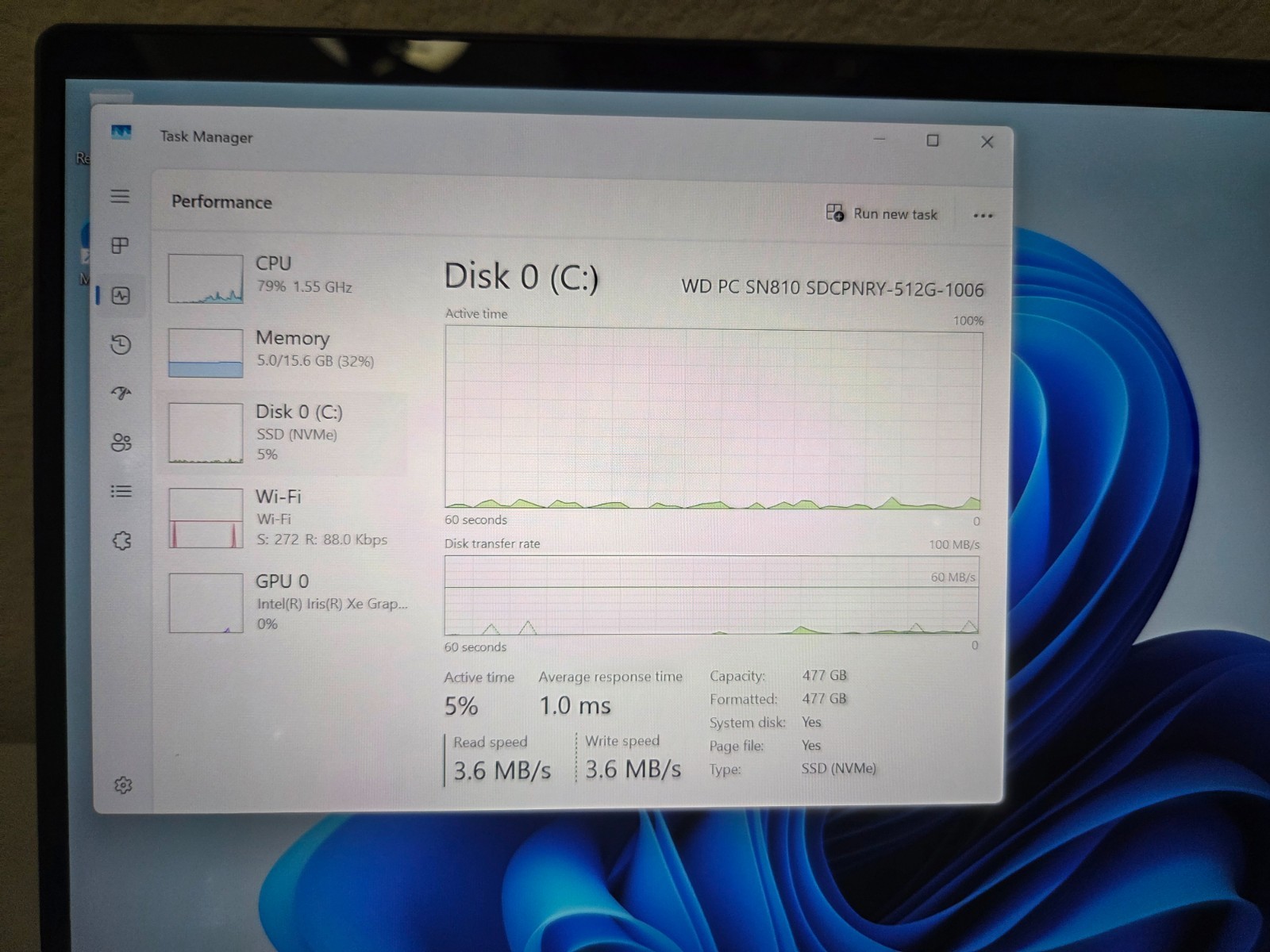Click the Capacity 477 GB value
The height and width of the screenshot is (952, 1270).
click(825, 675)
